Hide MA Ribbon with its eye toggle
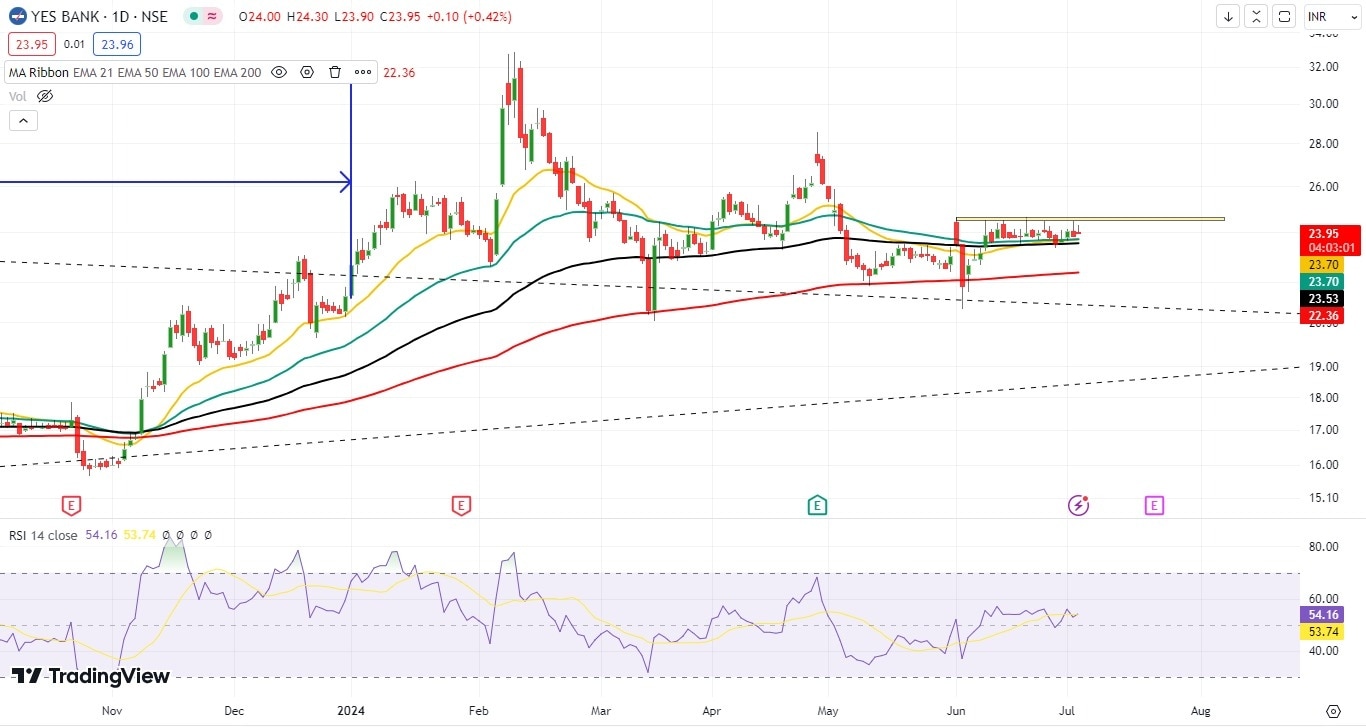 (278, 72)
